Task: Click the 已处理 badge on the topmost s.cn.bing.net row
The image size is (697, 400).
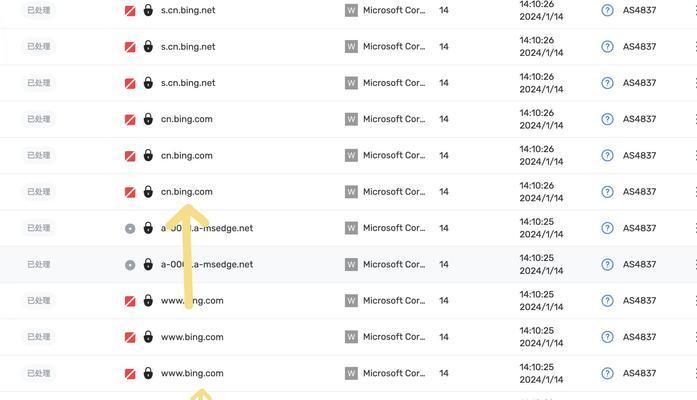Action: (39, 10)
